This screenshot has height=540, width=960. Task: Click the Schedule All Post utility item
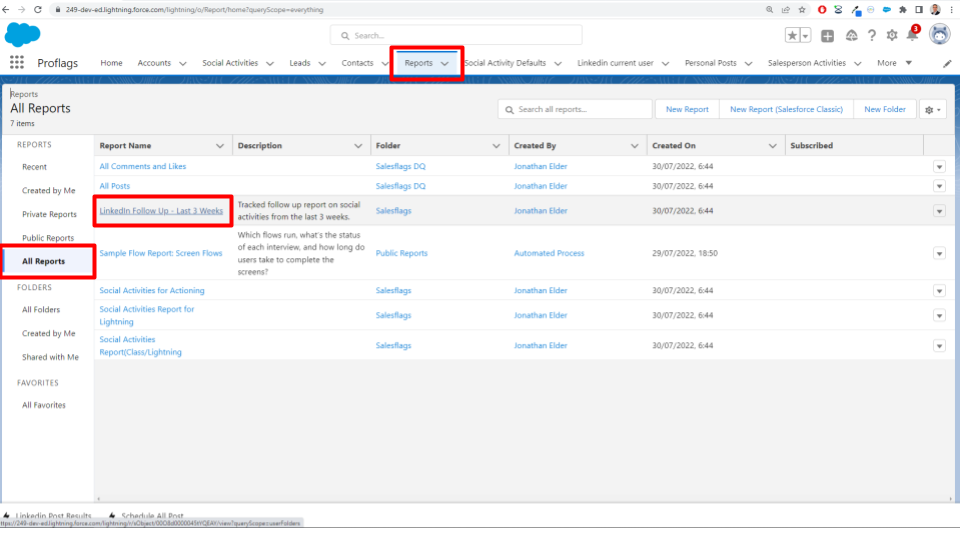tap(146, 516)
